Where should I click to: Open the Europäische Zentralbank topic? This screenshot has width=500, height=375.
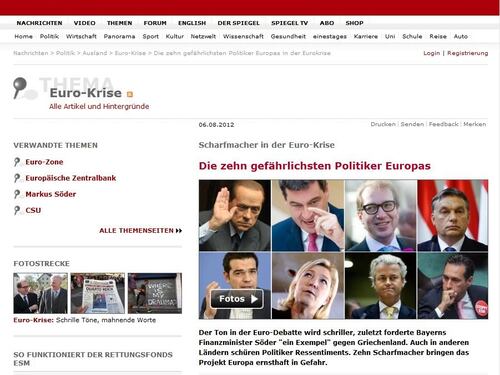click(x=71, y=178)
